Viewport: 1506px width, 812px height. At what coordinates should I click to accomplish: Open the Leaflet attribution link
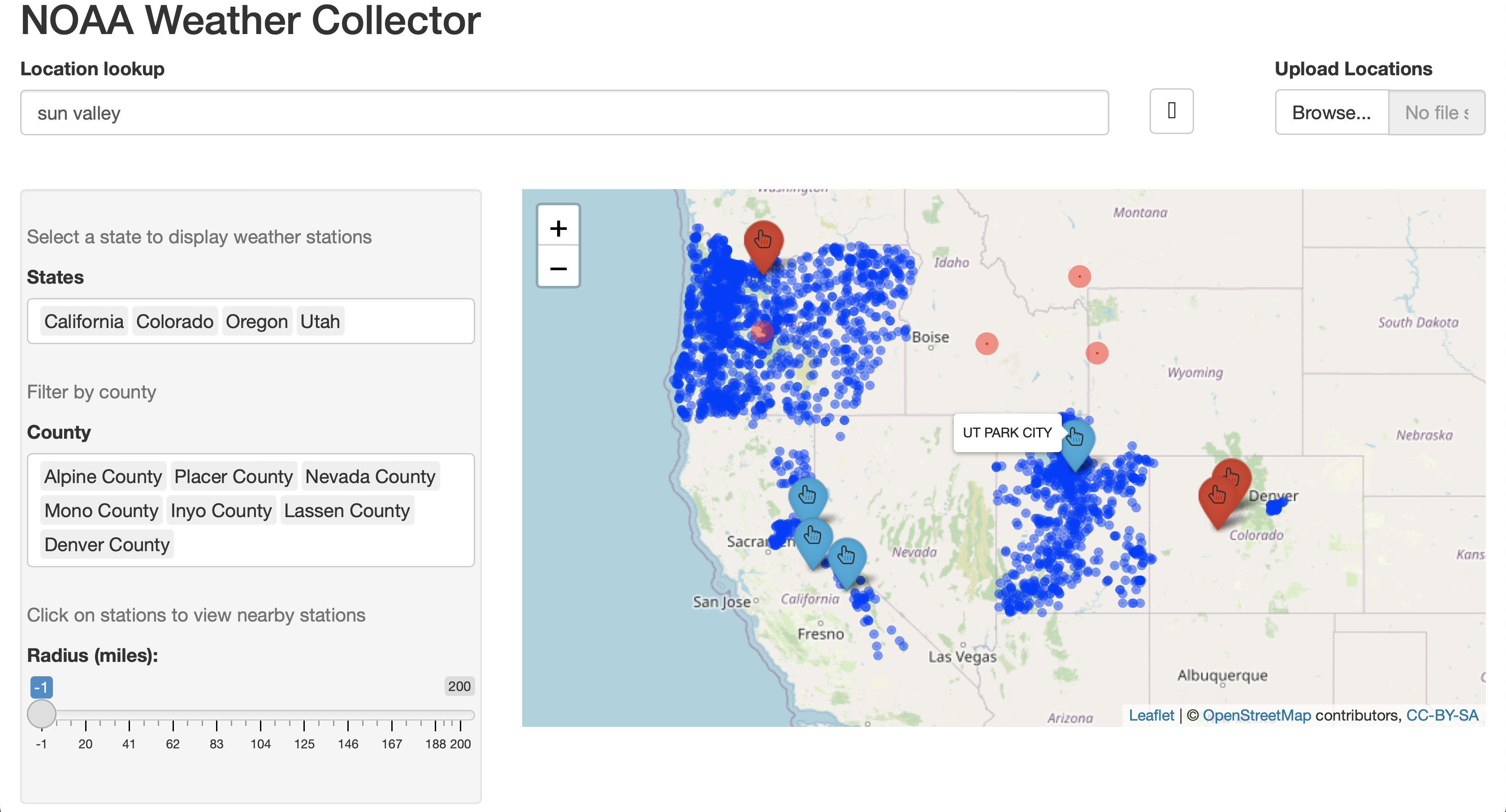pyautogui.click(x=1151, y=715)
